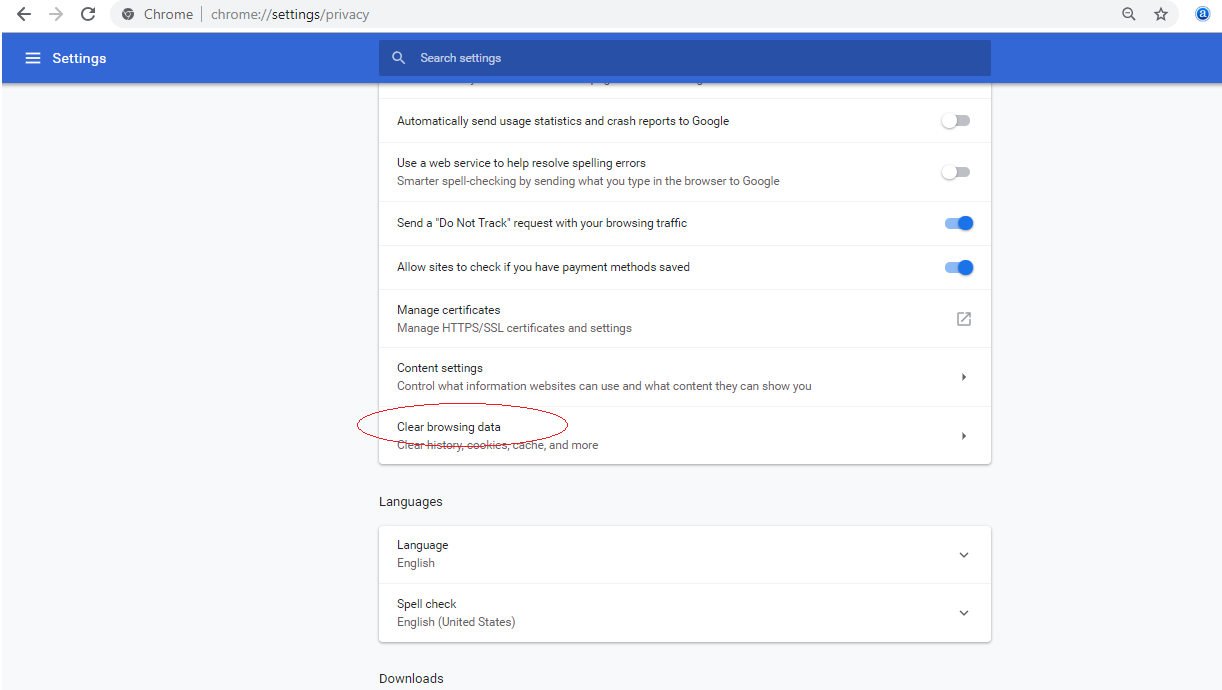Reload the current settings page
This screenshot has height=690, width=1222.
[x=88, y=14]
